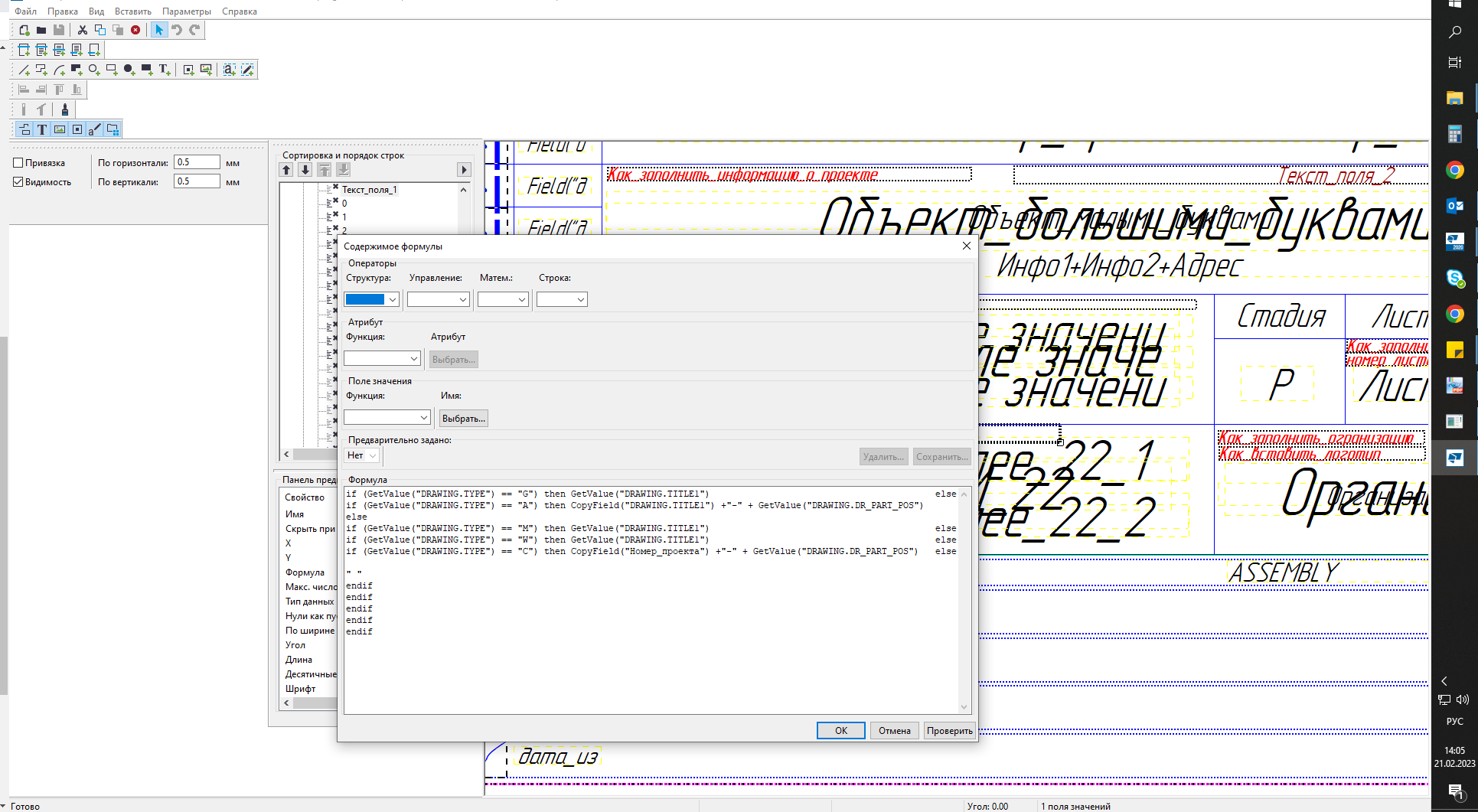
Task: Open the folder icon in top toolbar
Action: tap(41, 30)
